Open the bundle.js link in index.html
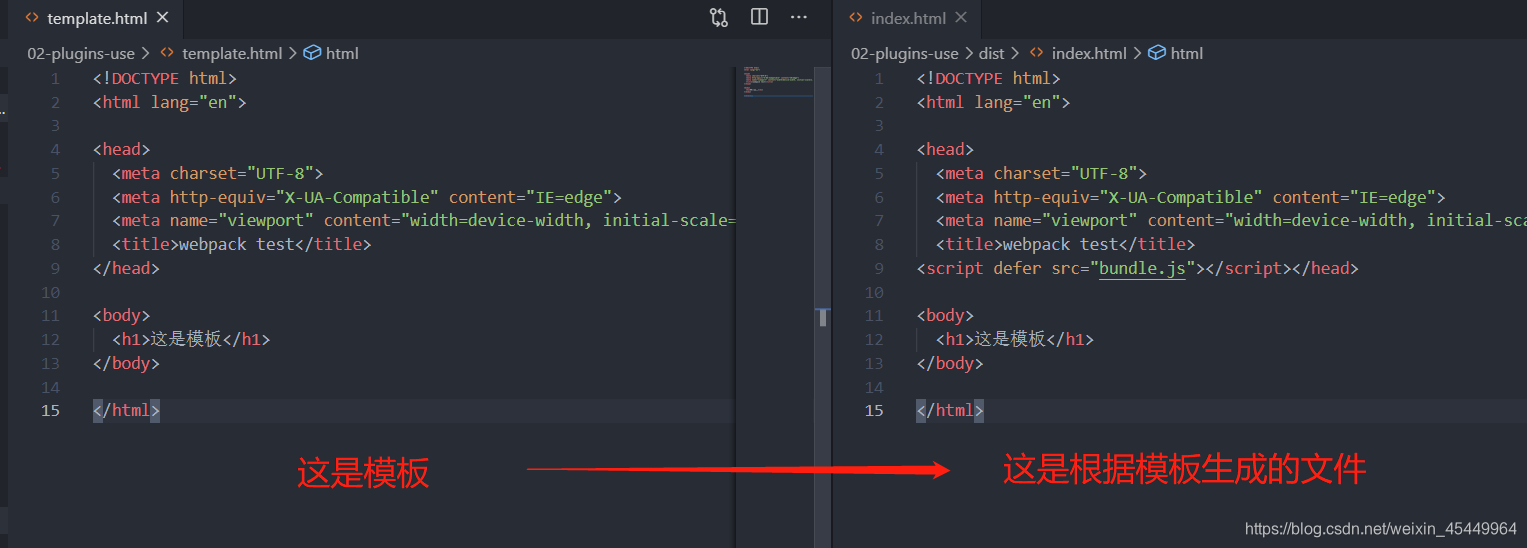 (1141, 268)
